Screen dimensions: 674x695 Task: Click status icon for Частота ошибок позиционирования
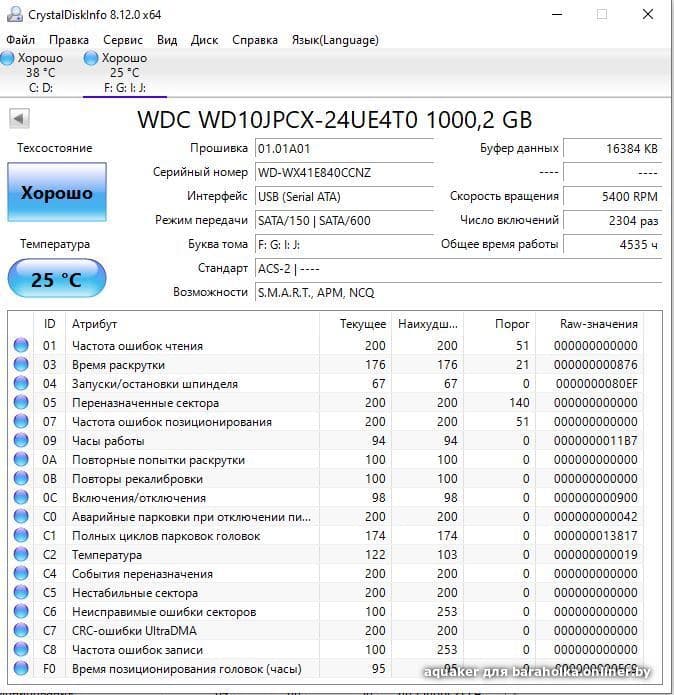pyautogui.click(x=21, y=422)
